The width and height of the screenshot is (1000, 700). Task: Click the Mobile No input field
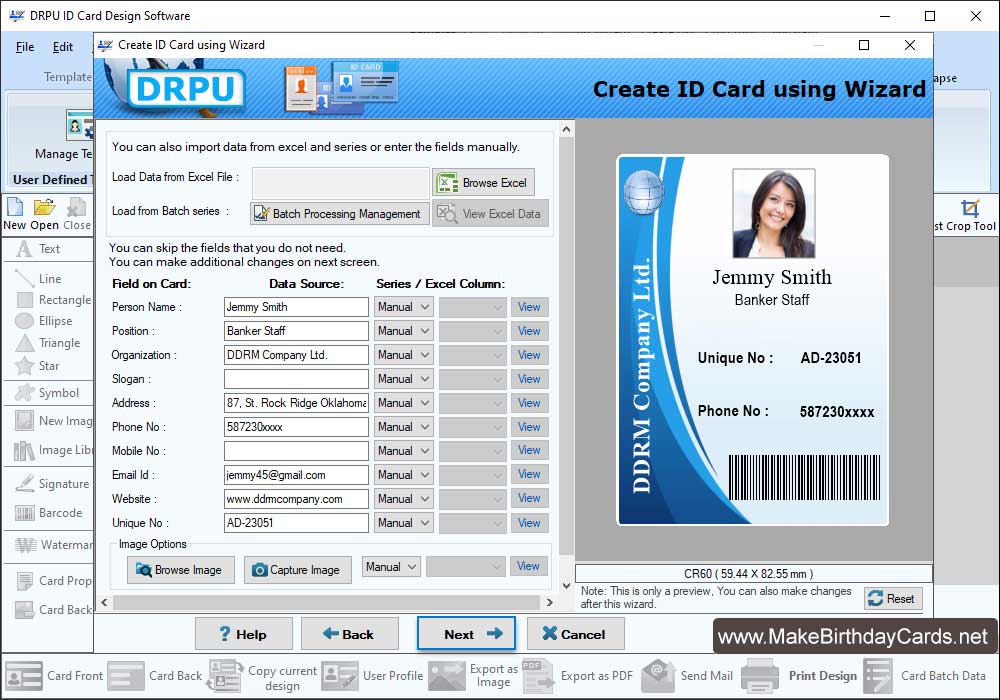click(296, 451)
